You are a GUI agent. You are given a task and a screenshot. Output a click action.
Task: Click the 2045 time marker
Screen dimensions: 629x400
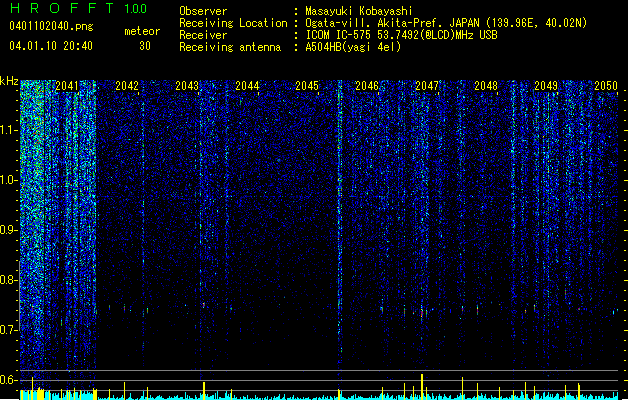click(307, 86)
